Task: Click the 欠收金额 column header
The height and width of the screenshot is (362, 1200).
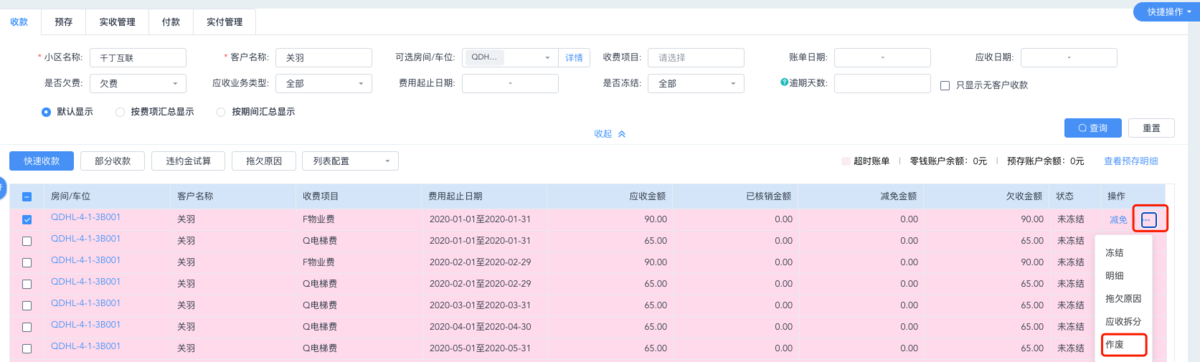Action: click(x=1024, y=196)
